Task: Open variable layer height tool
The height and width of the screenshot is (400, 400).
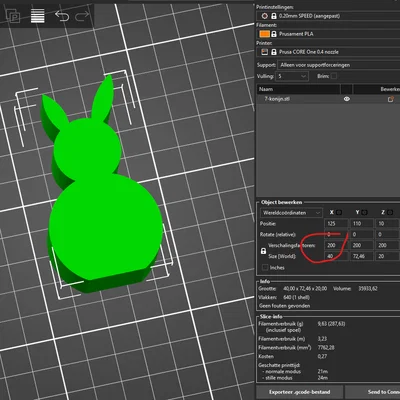Action: pos(38,16)
